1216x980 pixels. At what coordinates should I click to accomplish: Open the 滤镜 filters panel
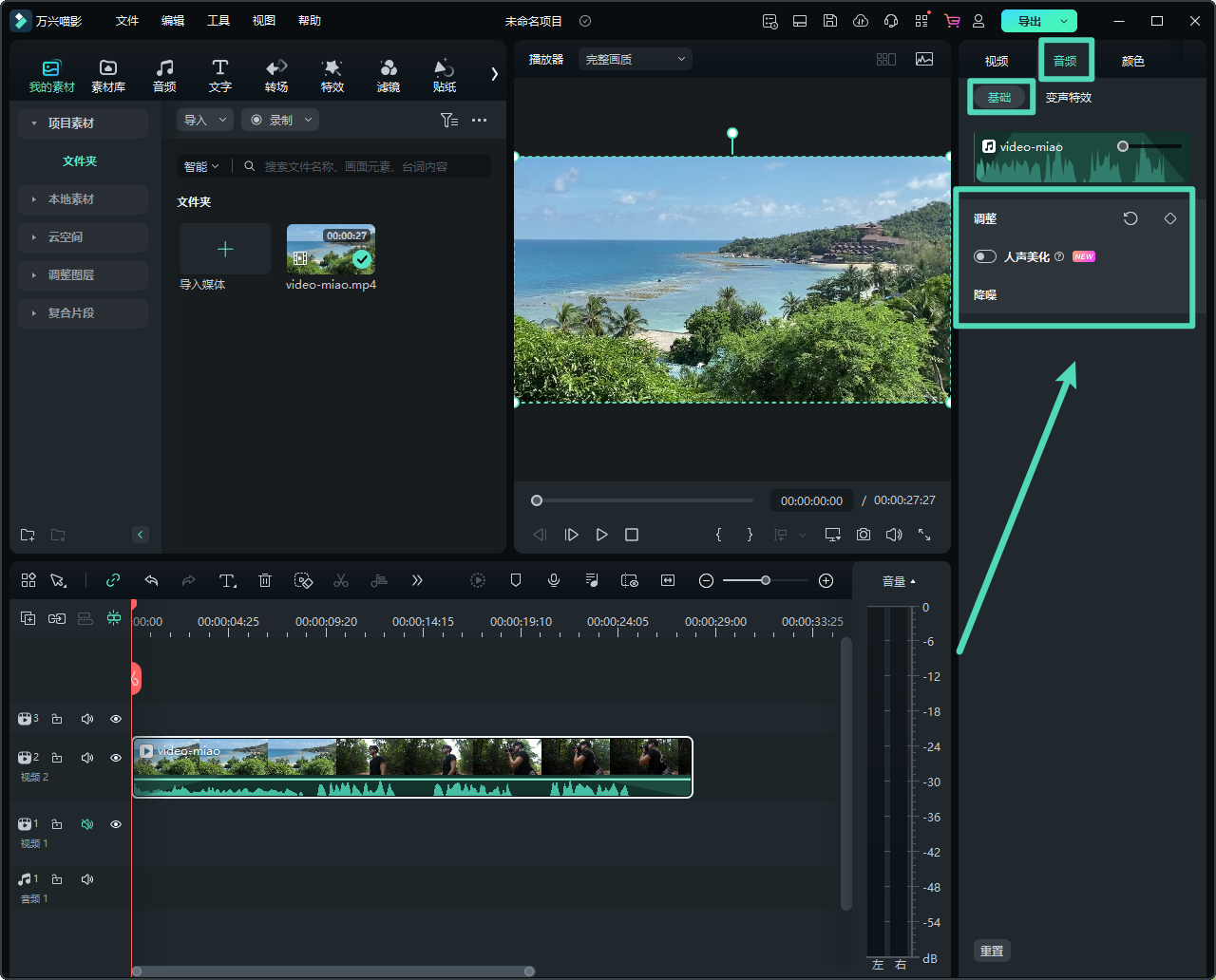point(388,75)
